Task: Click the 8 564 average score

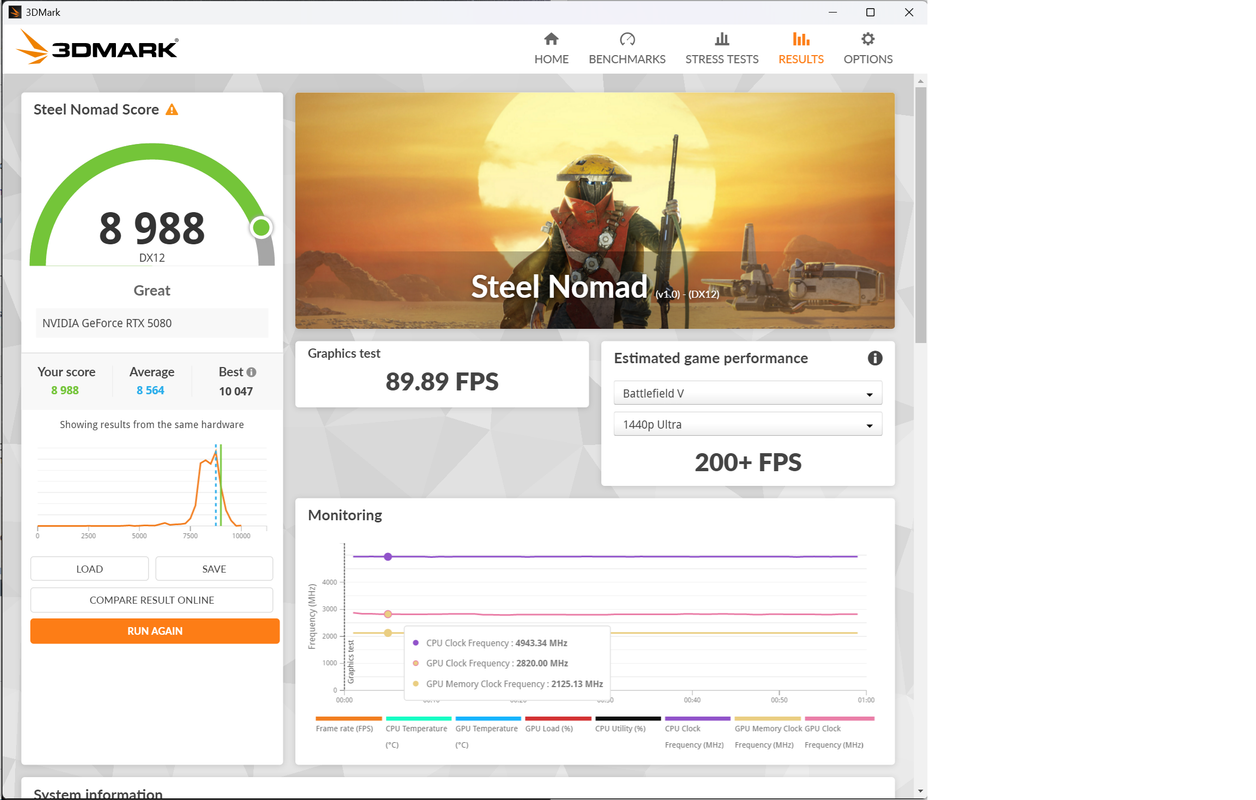Action: (151, 391)
